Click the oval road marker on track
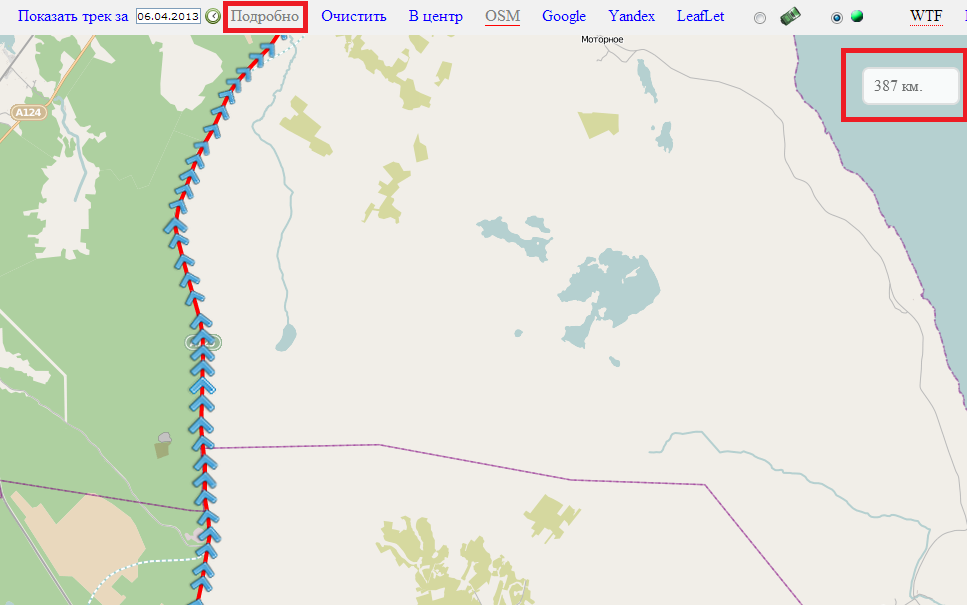Screen dimensions: 967x605 [203, 343]
